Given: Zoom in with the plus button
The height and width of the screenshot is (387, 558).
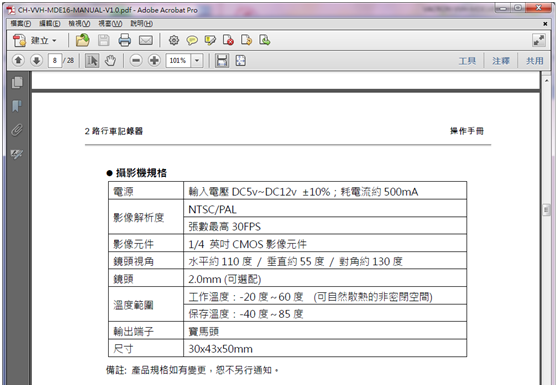Looking at the screenshot, I should coord(154,61).
